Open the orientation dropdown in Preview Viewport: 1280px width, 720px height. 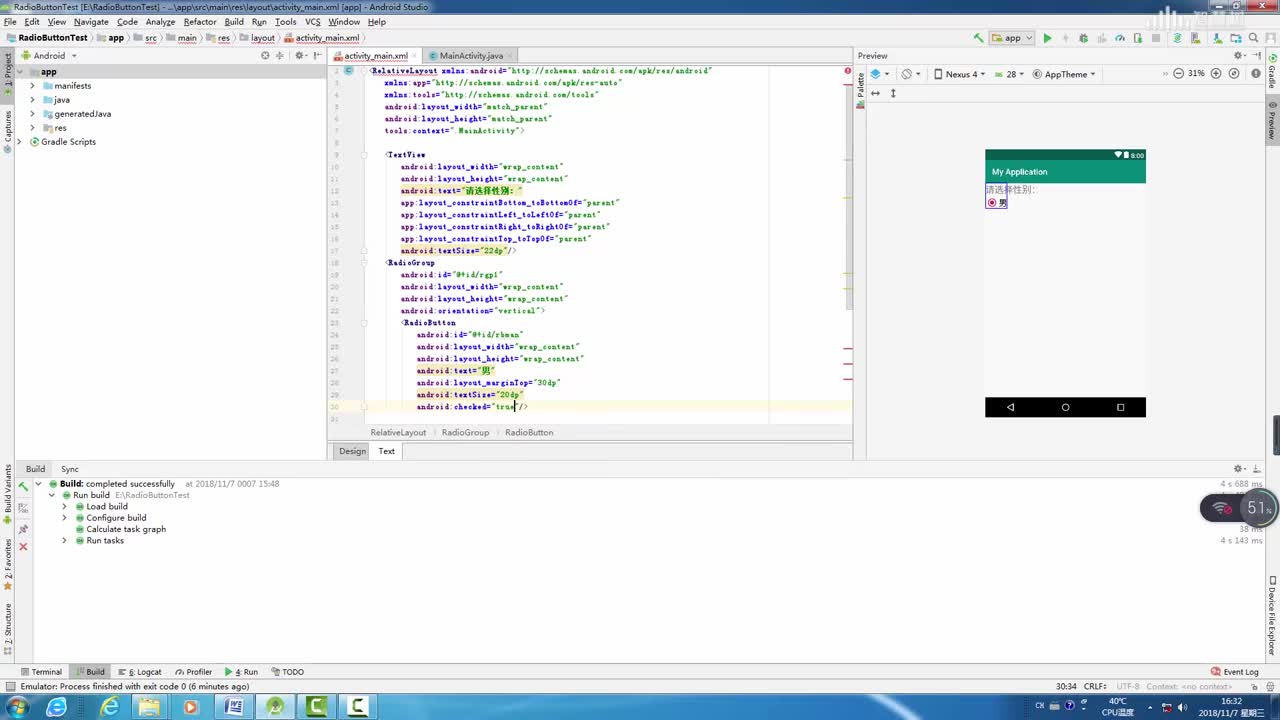point(909,73)
